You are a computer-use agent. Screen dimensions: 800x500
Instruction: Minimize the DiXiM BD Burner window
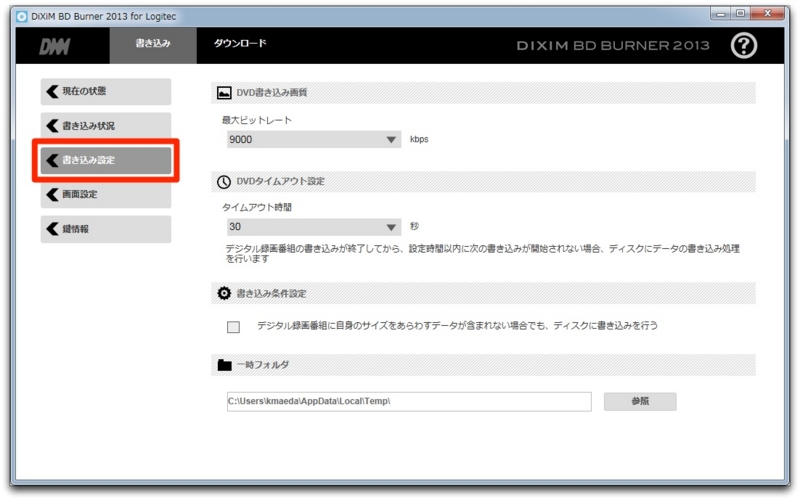pos(720,14)
